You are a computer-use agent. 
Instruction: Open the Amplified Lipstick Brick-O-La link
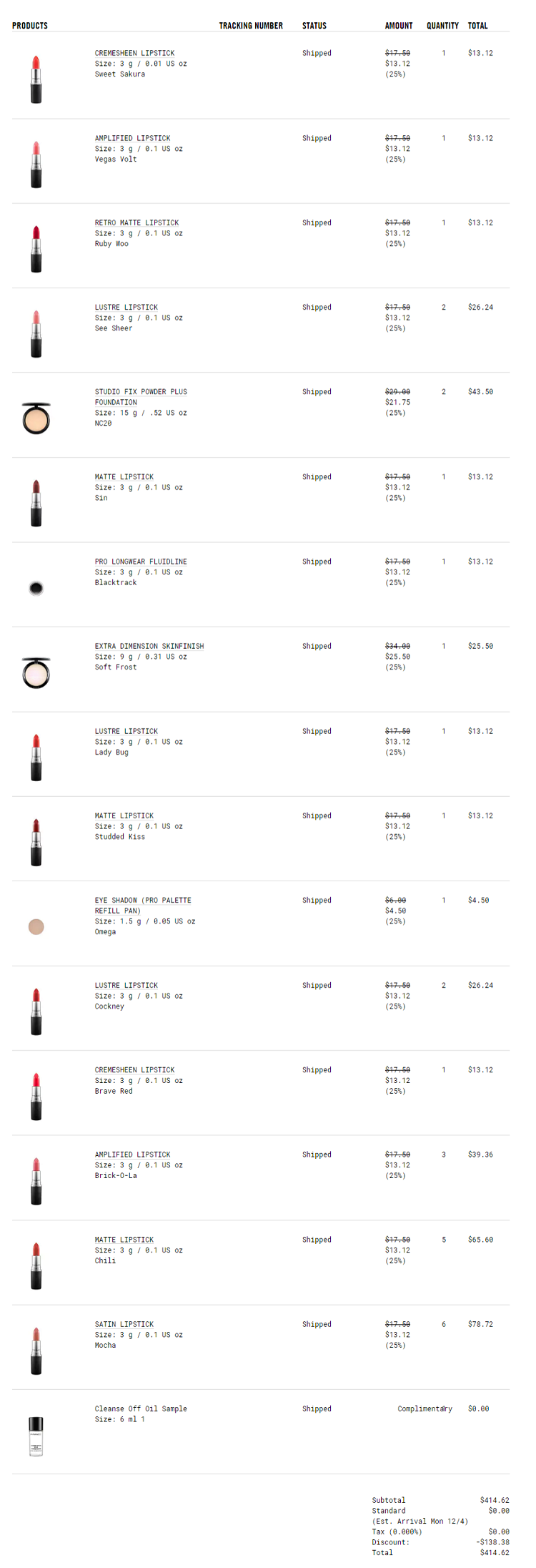click(x=132, y=1155)
